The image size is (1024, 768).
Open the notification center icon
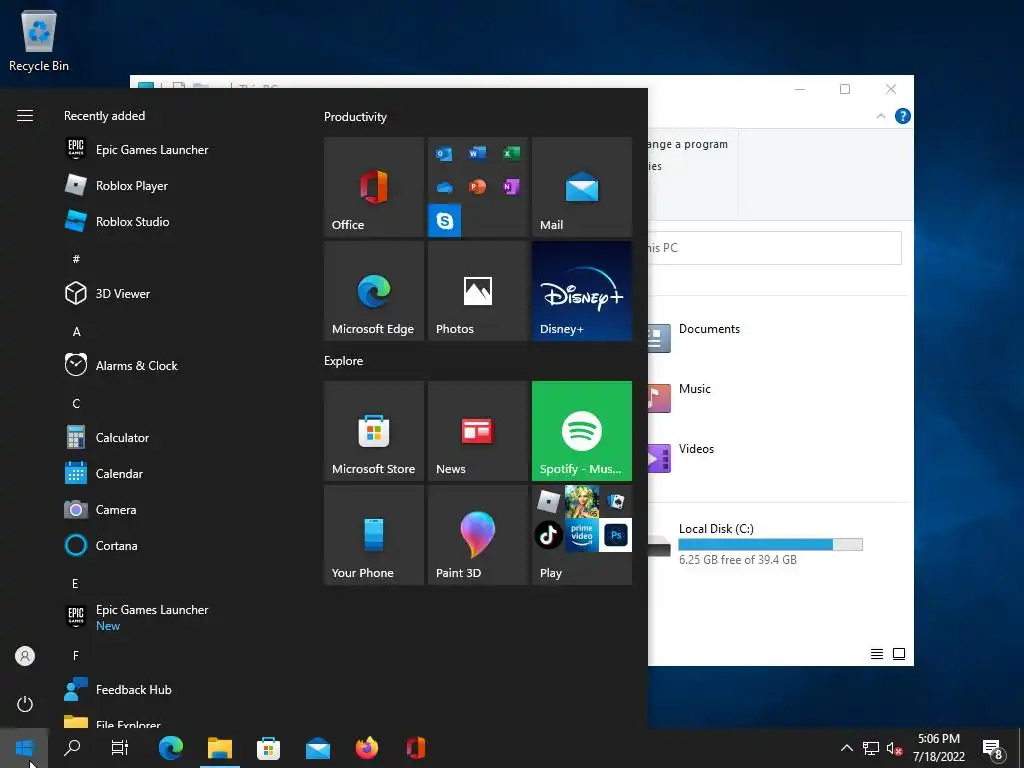click(x=993, y=748)
